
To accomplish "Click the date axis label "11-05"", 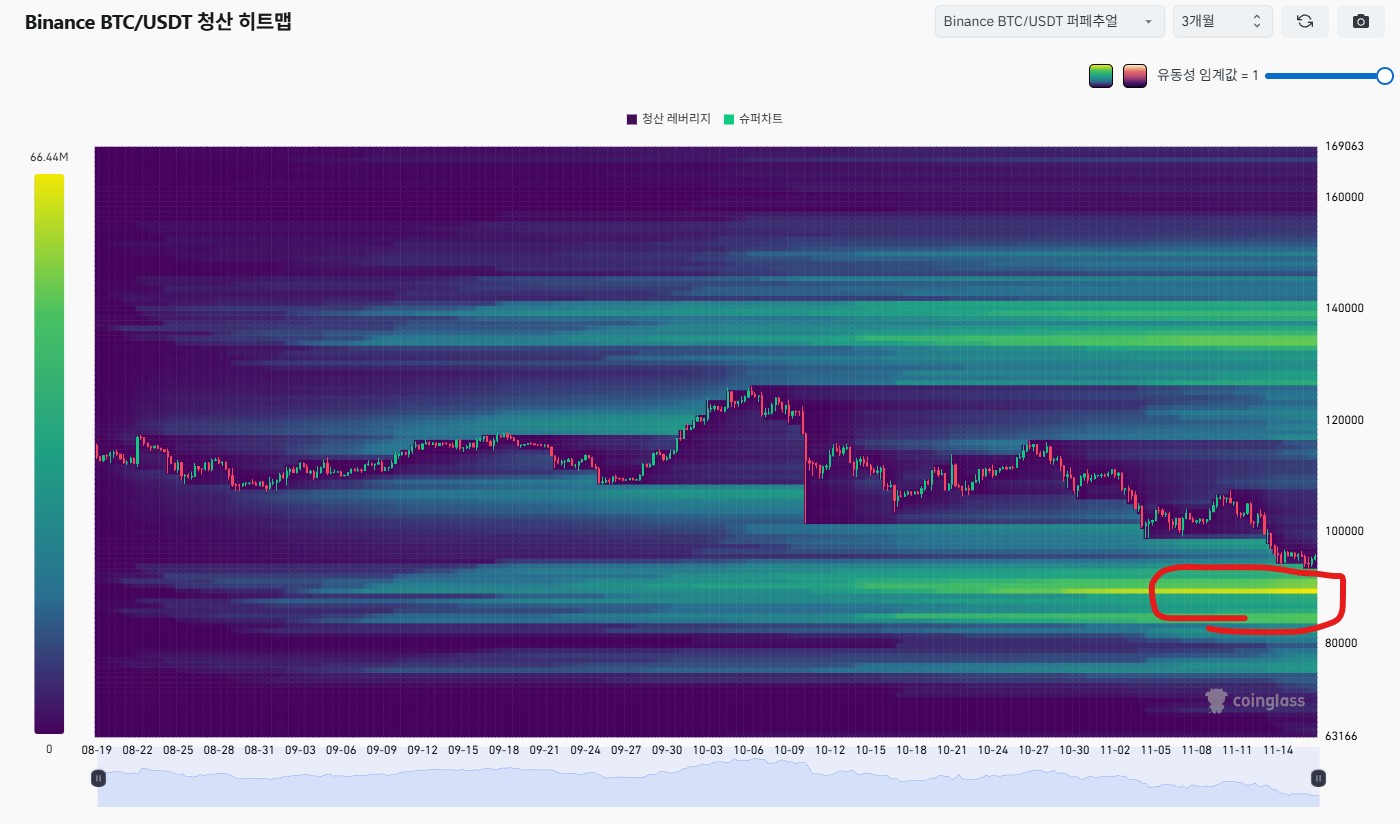I will (1155, 750).
